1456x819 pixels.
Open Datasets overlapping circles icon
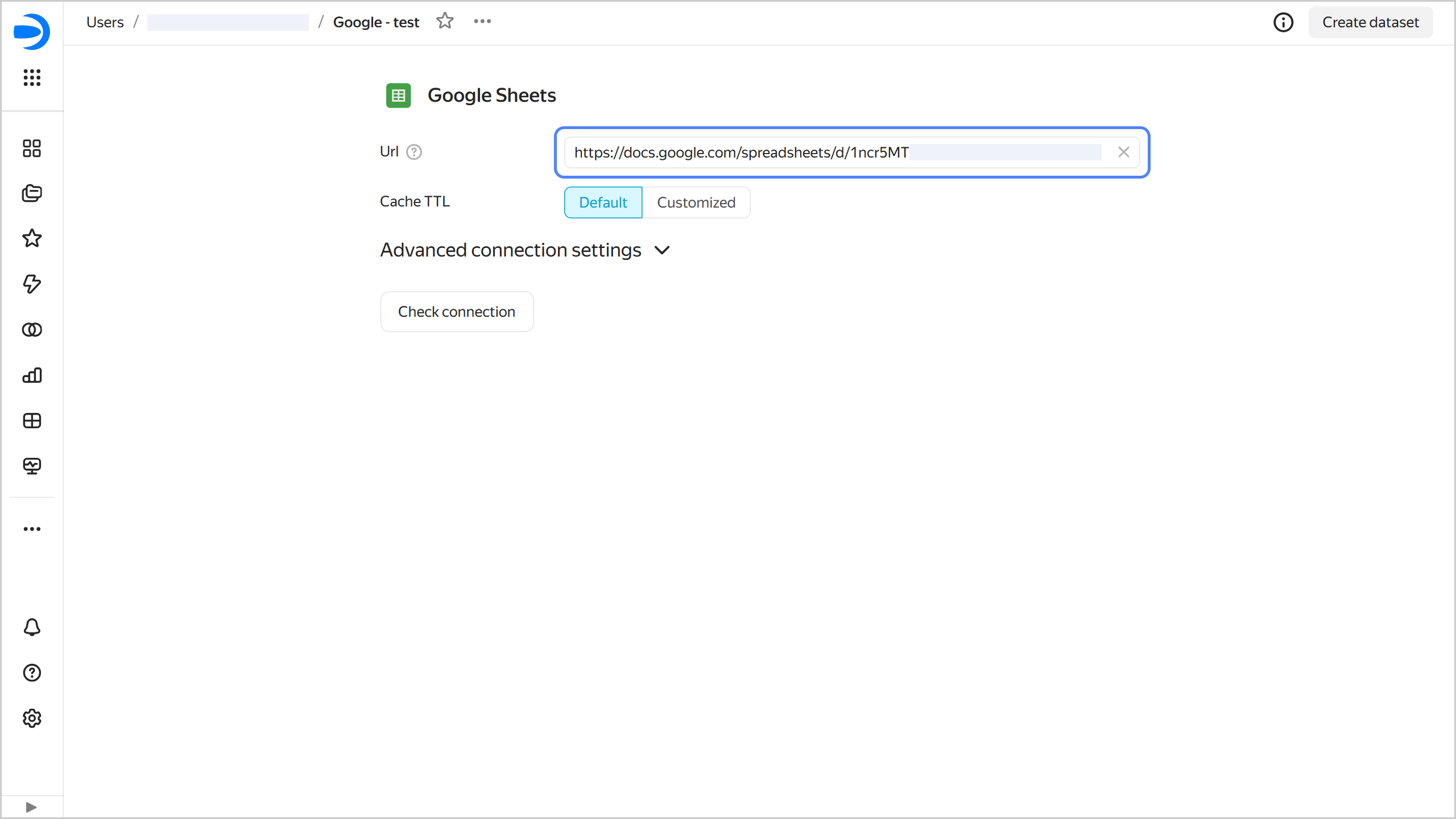tap(32, 330)
